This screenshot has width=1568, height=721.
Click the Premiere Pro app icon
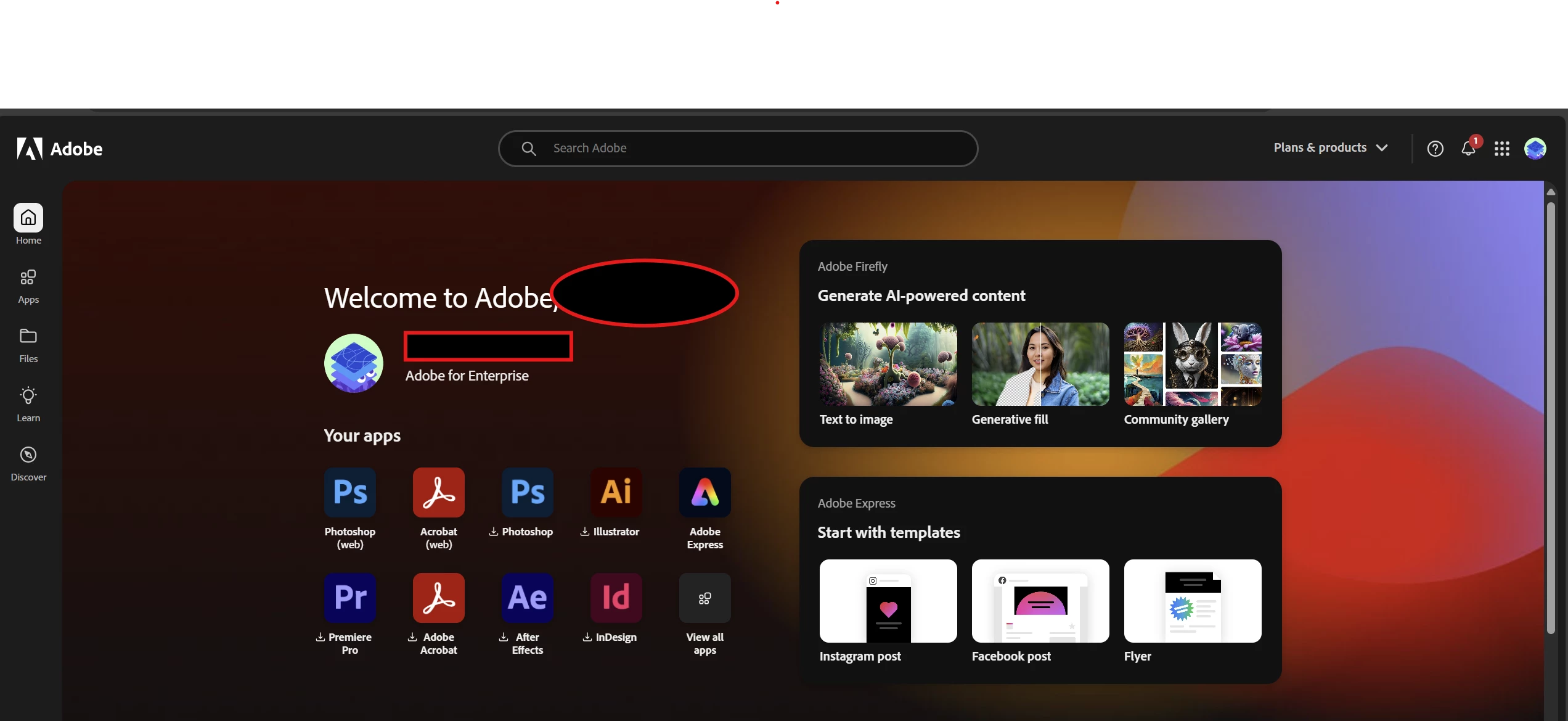point(350,598)
